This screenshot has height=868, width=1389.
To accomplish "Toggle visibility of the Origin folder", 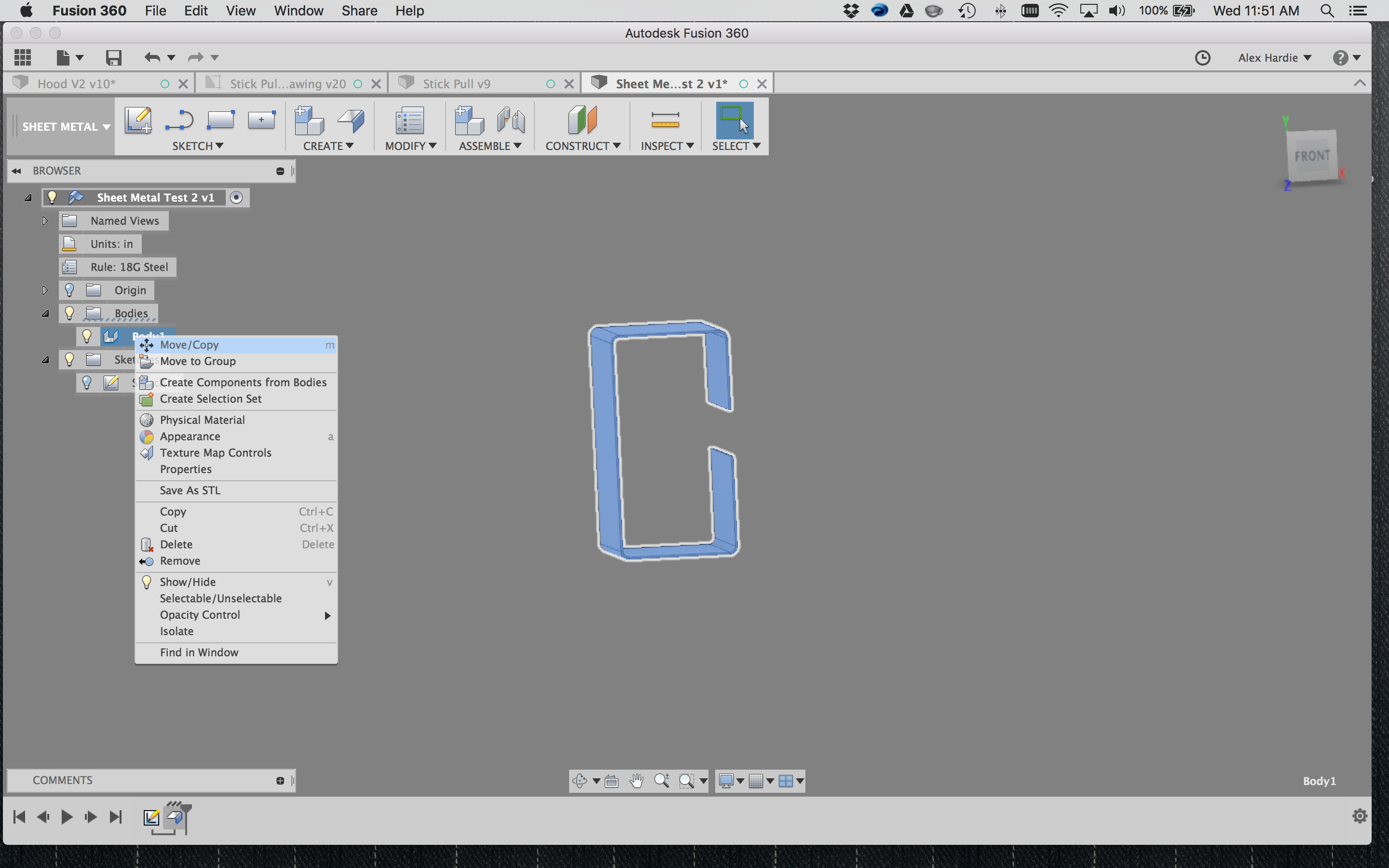I will click(x=69, y=290).
